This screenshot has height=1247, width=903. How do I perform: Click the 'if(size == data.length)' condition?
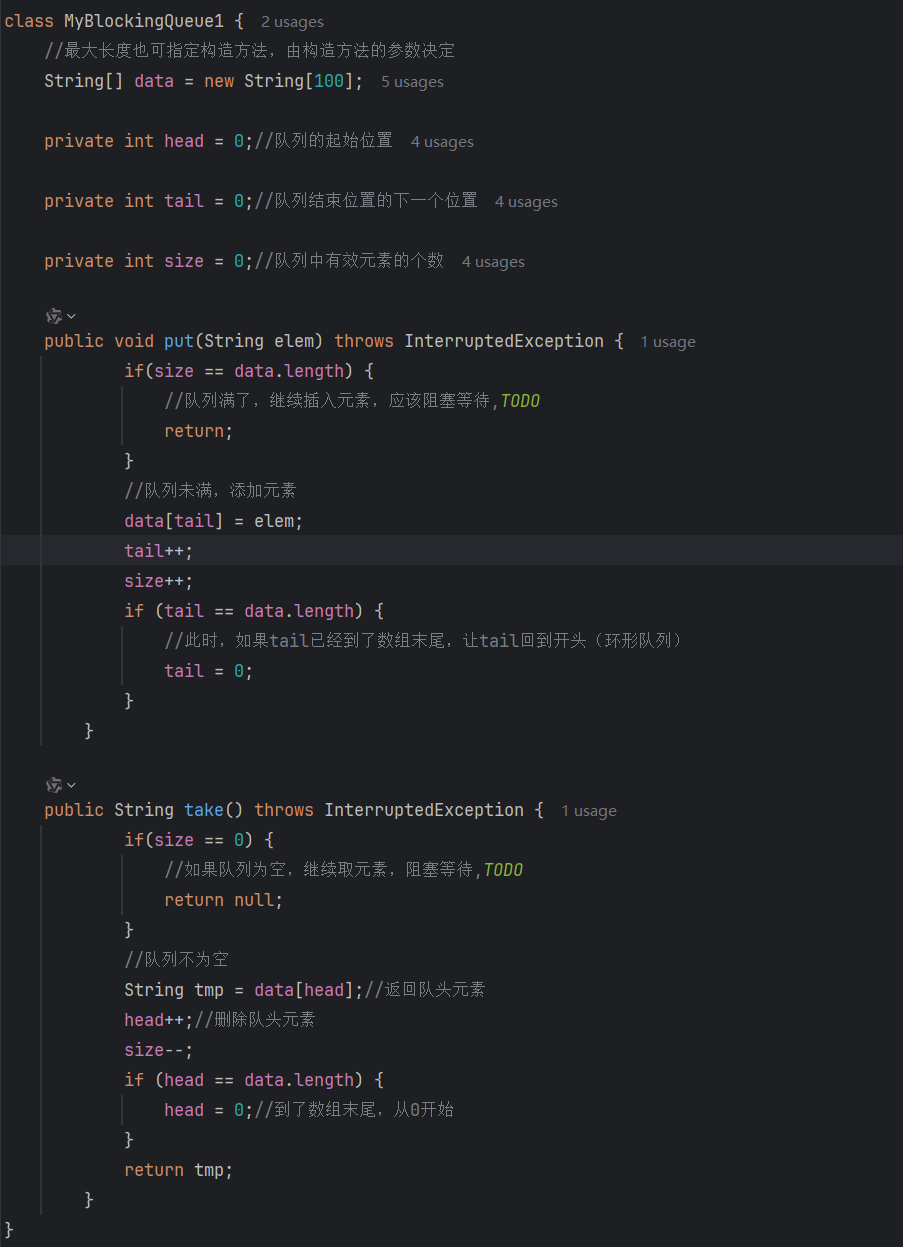pyautogui.click(x=239, y=371)
